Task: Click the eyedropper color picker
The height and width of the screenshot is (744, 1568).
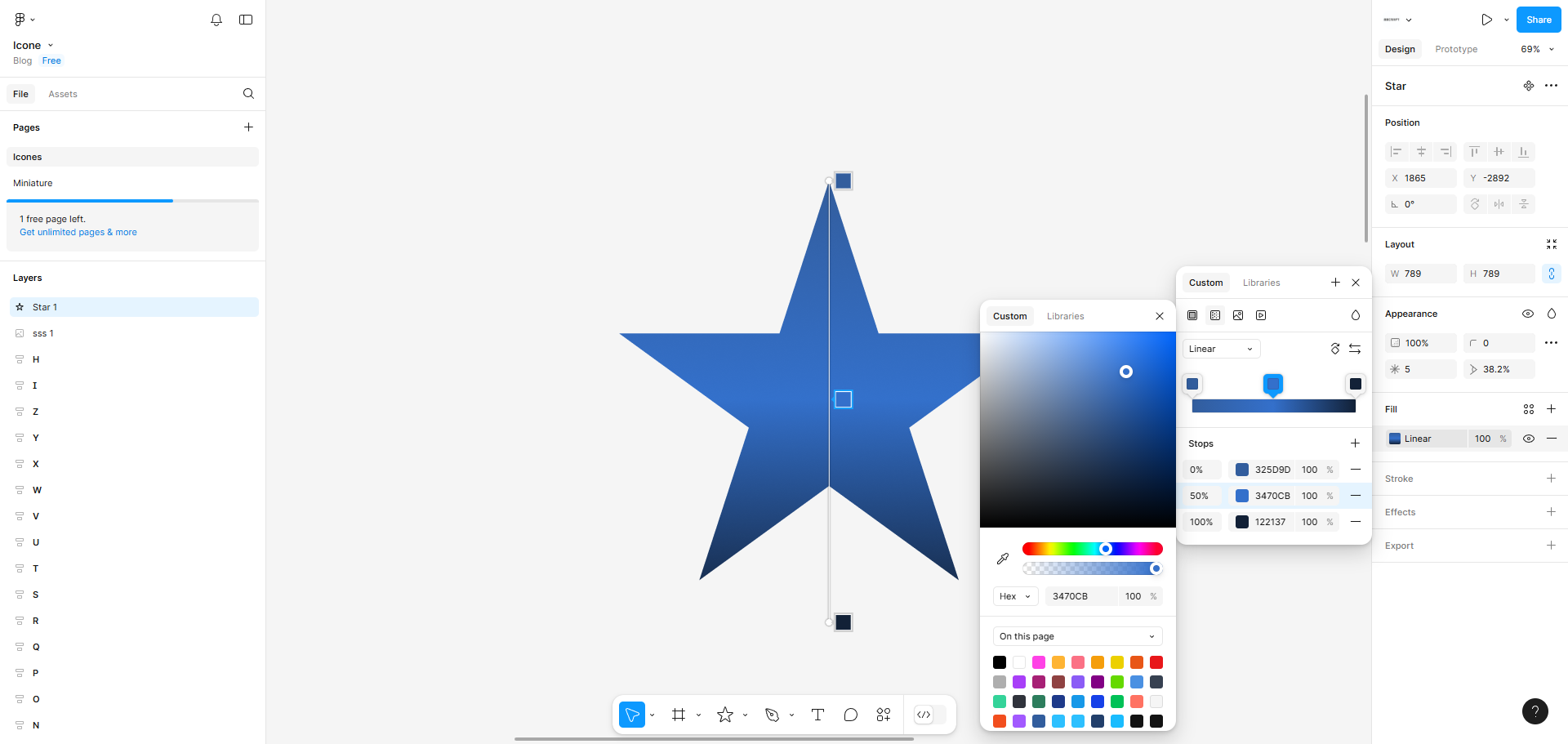Action: pyautogui.click(x=1003, y=559)
